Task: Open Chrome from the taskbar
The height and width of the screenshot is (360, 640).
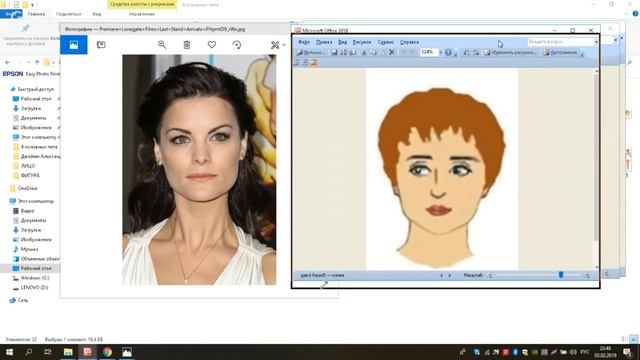Action: tap(107, 352)
